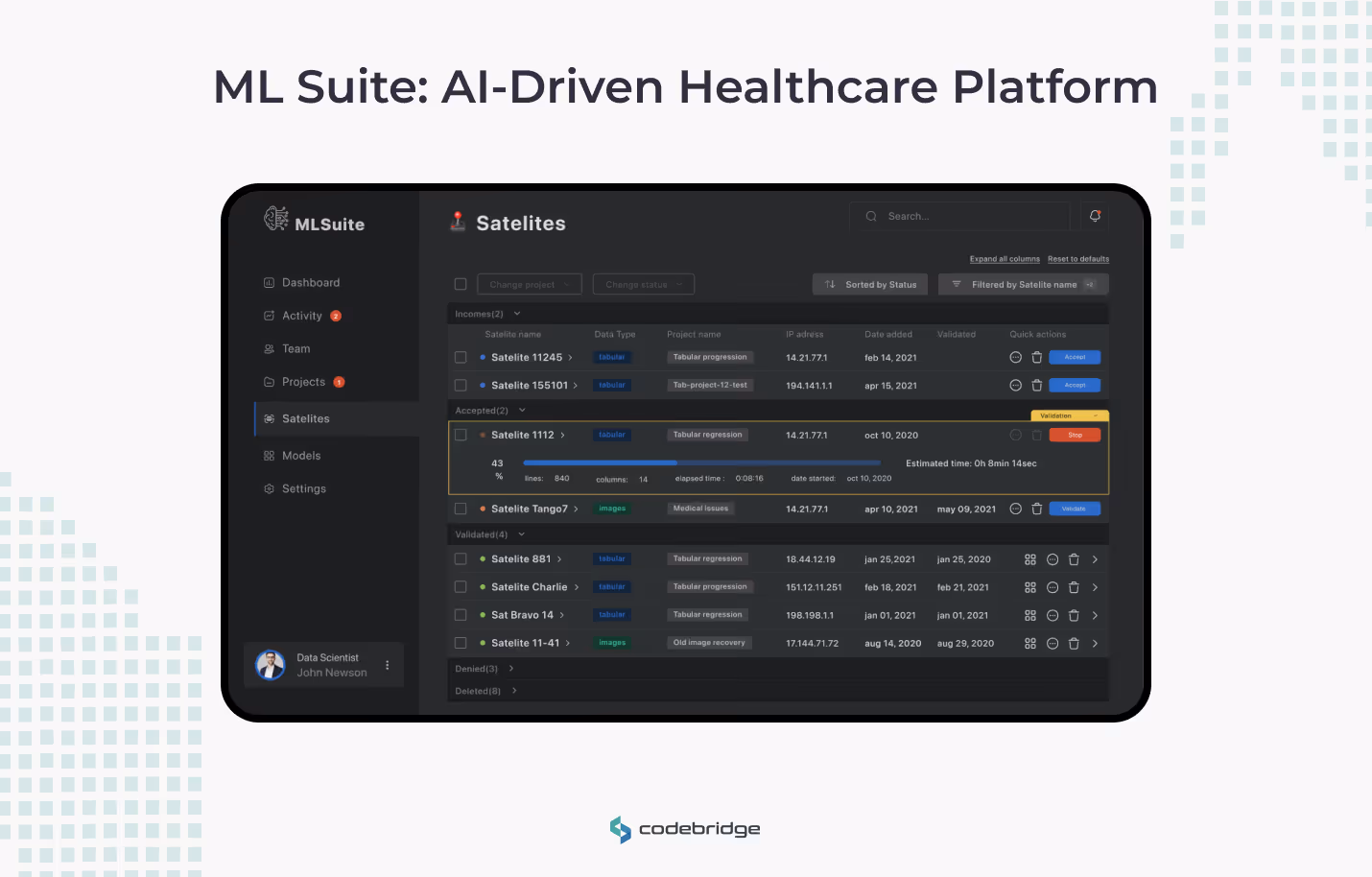1372x877 pixels.
Task: Open Team in sidebar
Action: (x=287, y=349)
